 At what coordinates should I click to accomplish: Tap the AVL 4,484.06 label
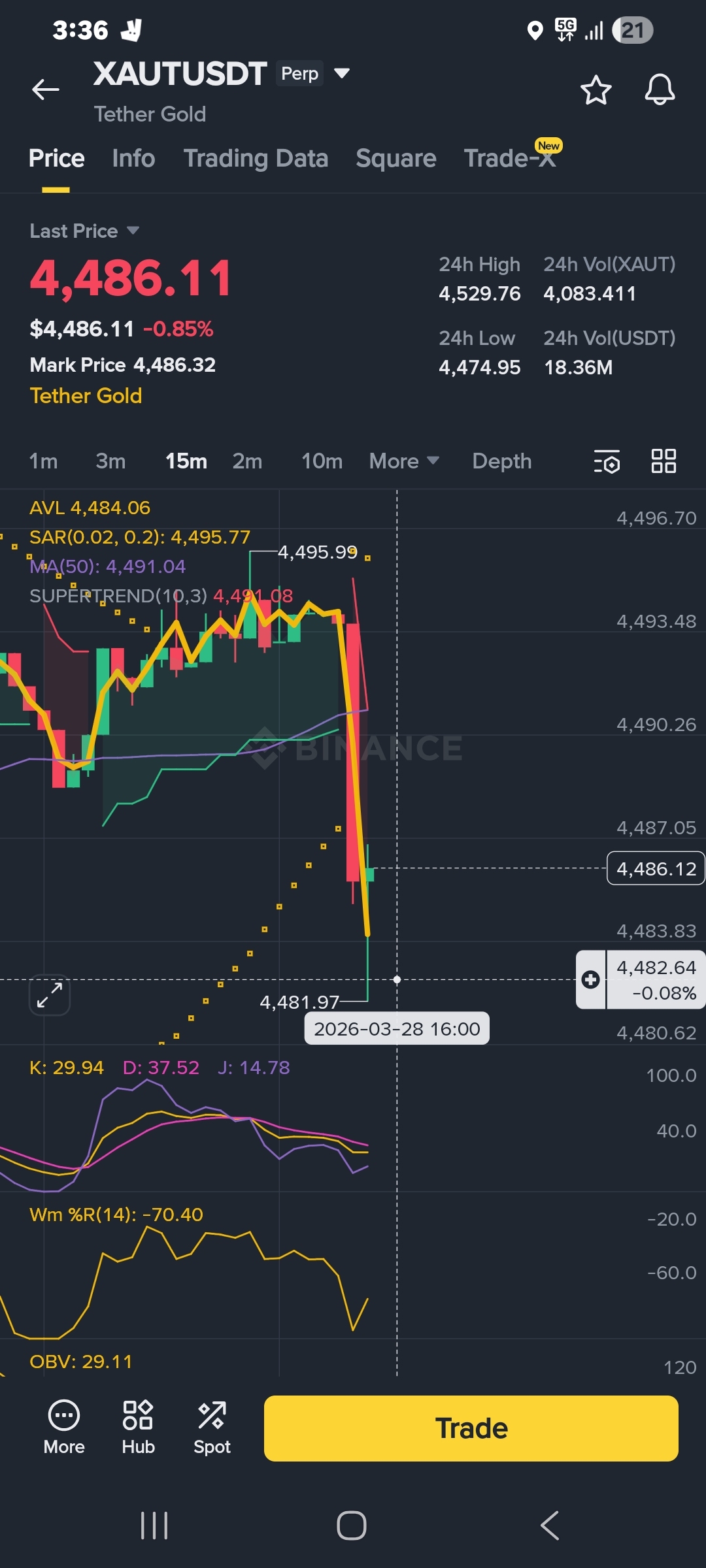click(90, 508)
